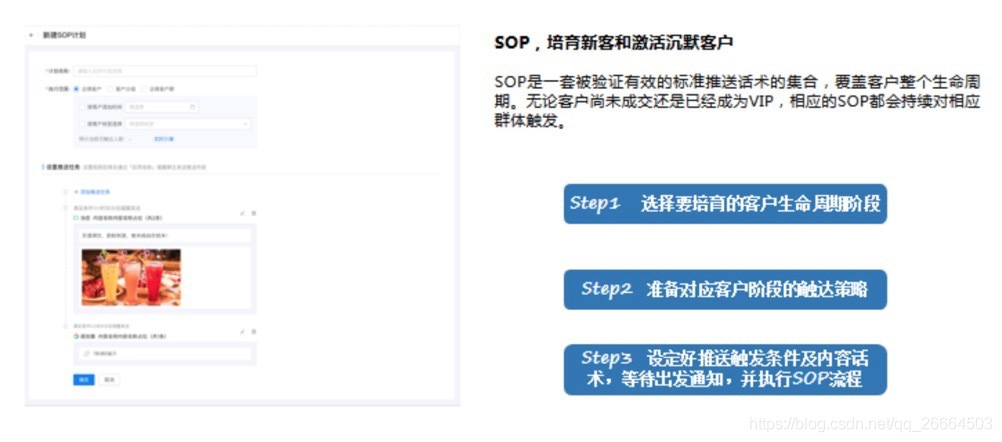The image size is (1002, 442).
Task: Focus the 计划名称 input field
Action: point(166,71)
